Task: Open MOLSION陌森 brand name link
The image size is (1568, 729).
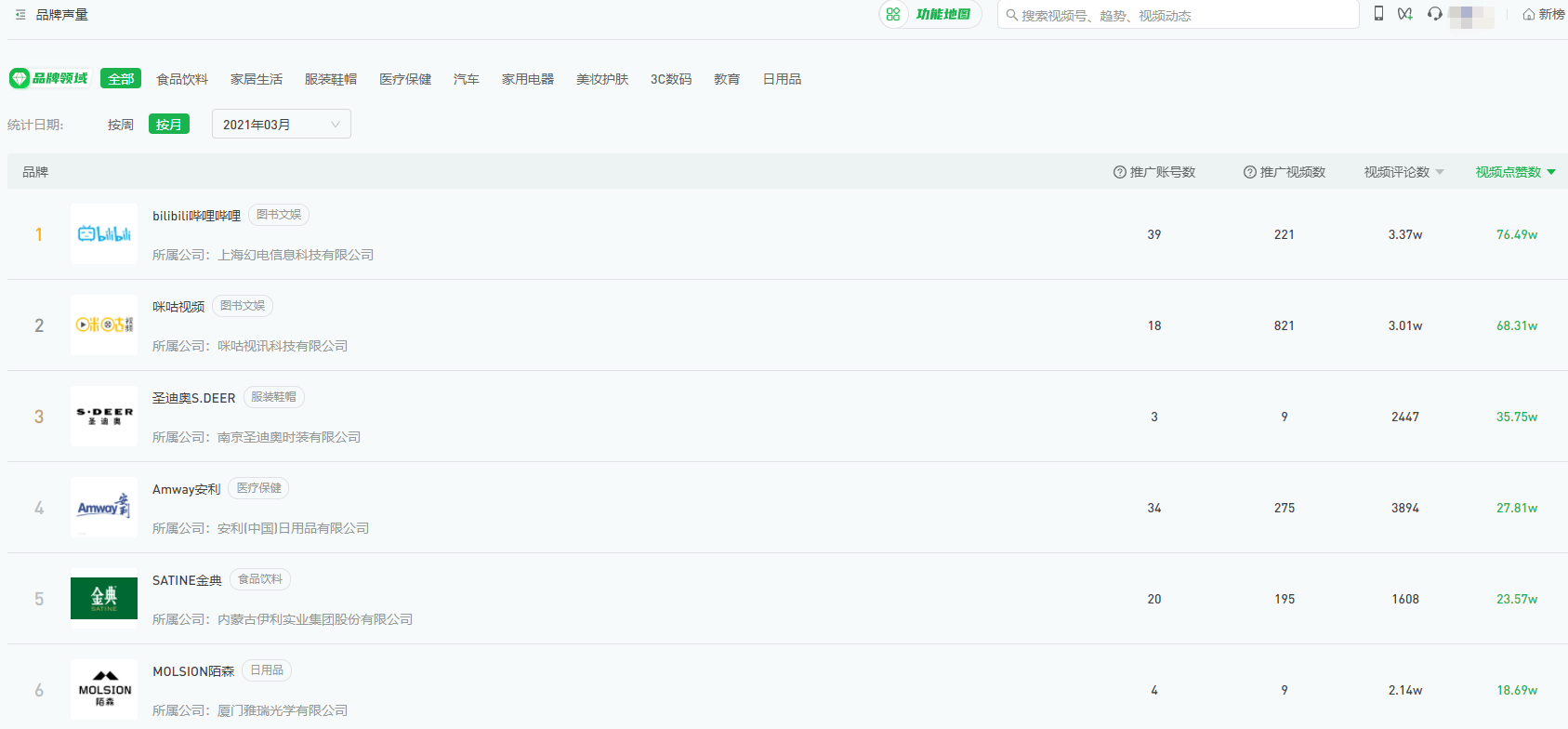Action: [x=193, y=671]
